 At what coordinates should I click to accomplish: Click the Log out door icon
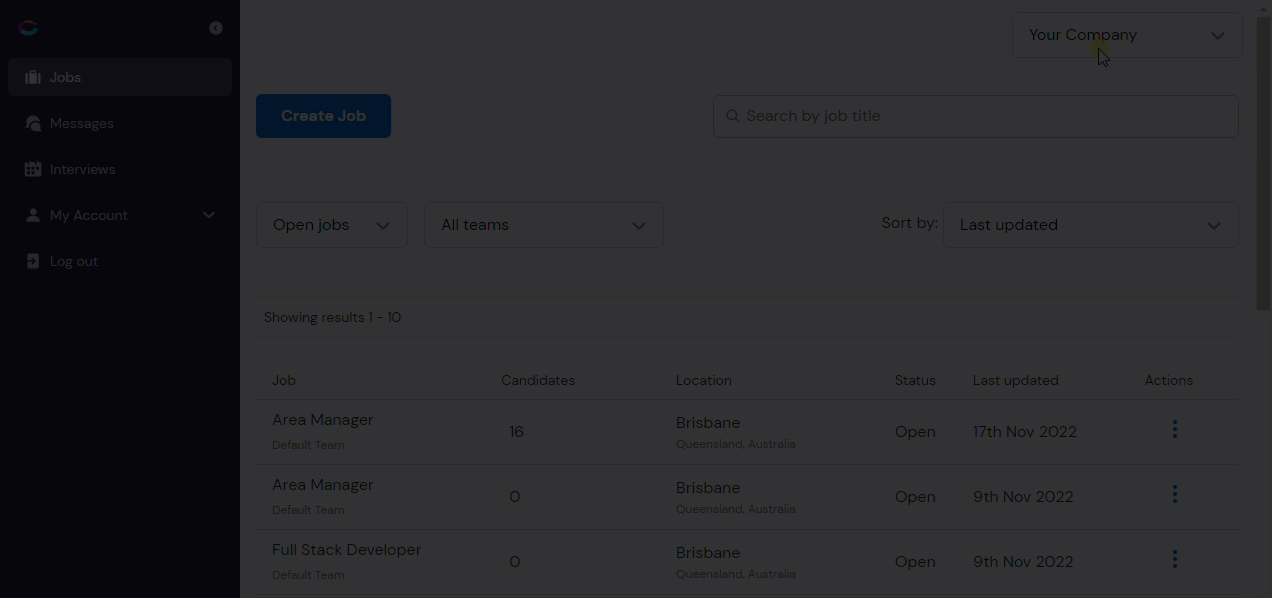click(x=33, y=261)
